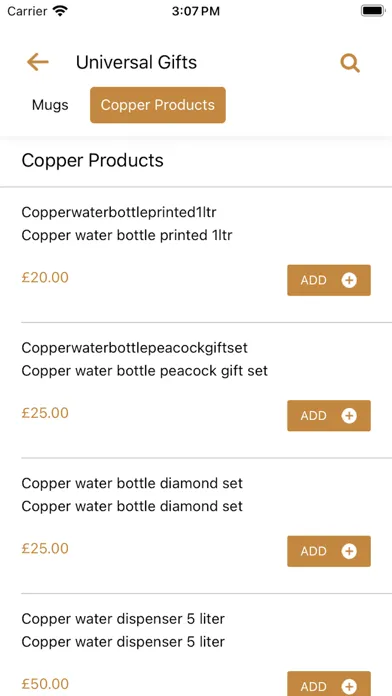Add Copper water bottle diamond set
392x696 pixels.
[329, 551]
